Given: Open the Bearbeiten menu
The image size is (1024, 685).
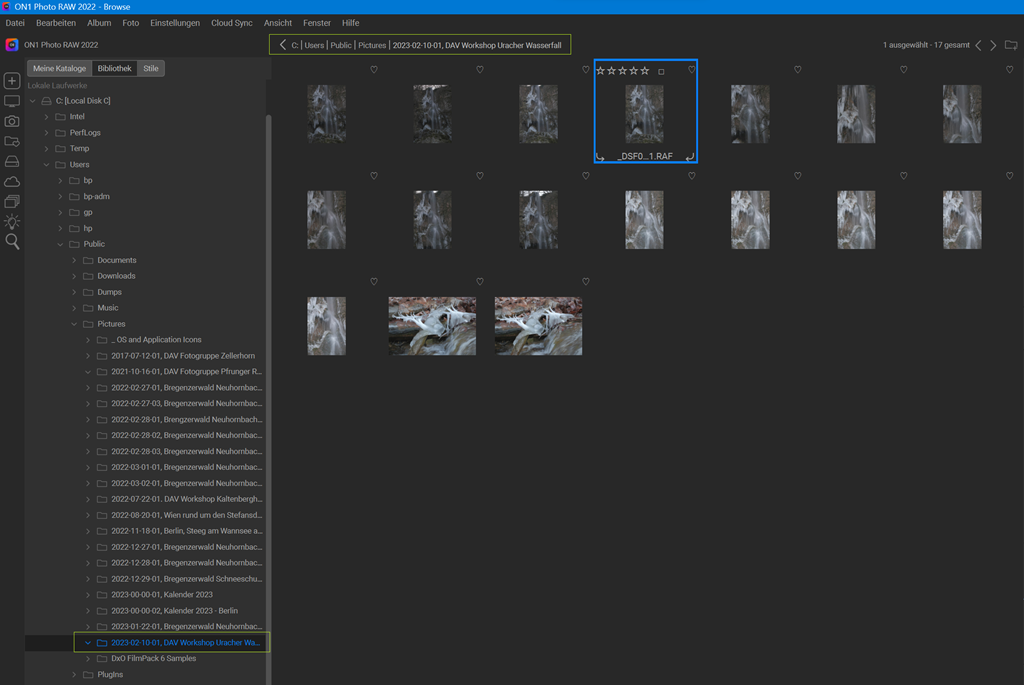Looking at the screenshot, I should click(x=55, y=23).
